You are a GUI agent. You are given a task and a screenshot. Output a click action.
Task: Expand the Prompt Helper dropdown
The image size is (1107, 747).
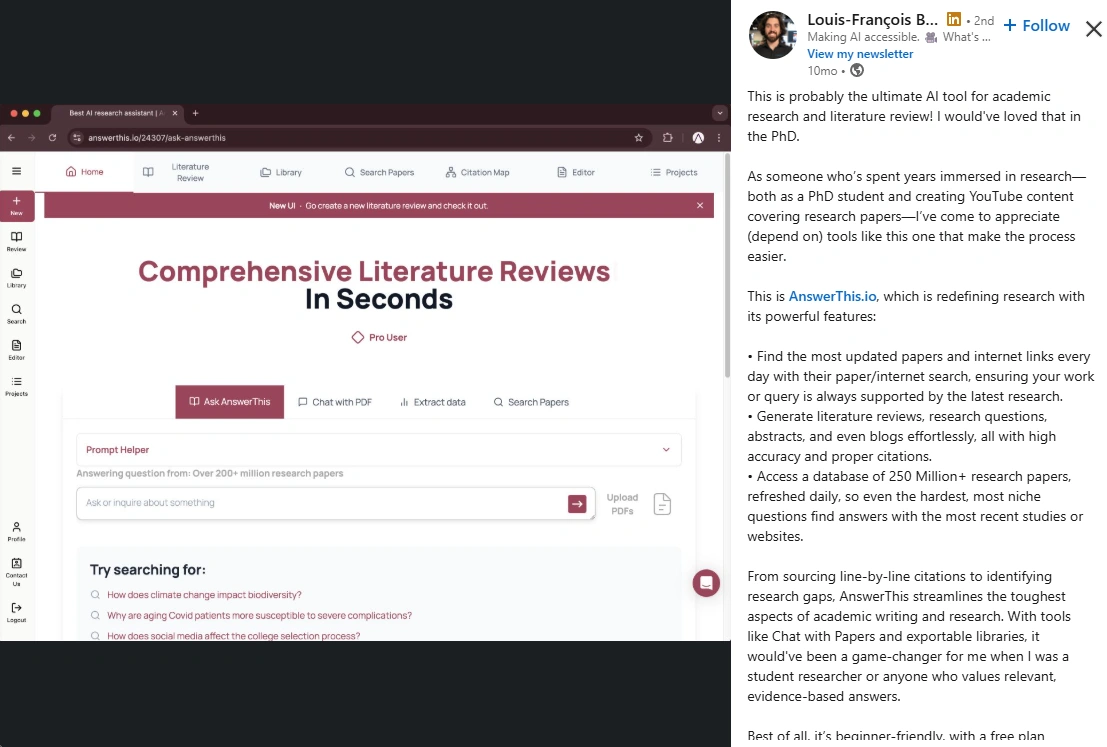pos(378,450)
